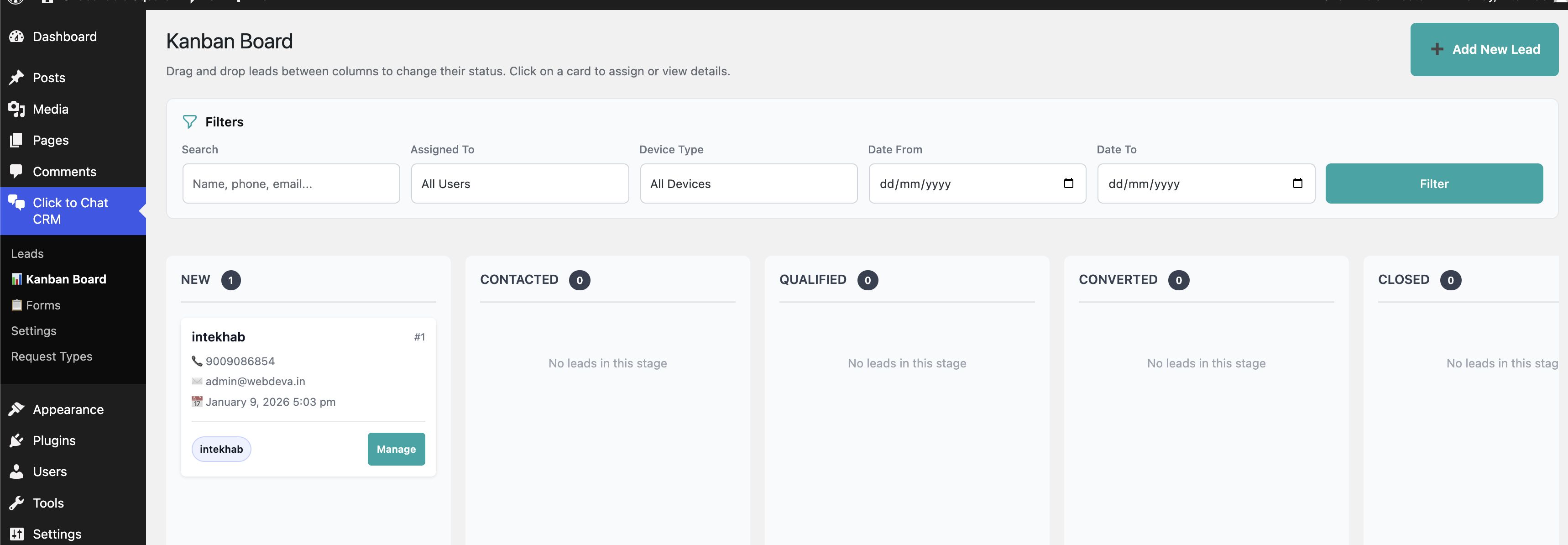Click the Tools wrench icon

coord(16,503)
